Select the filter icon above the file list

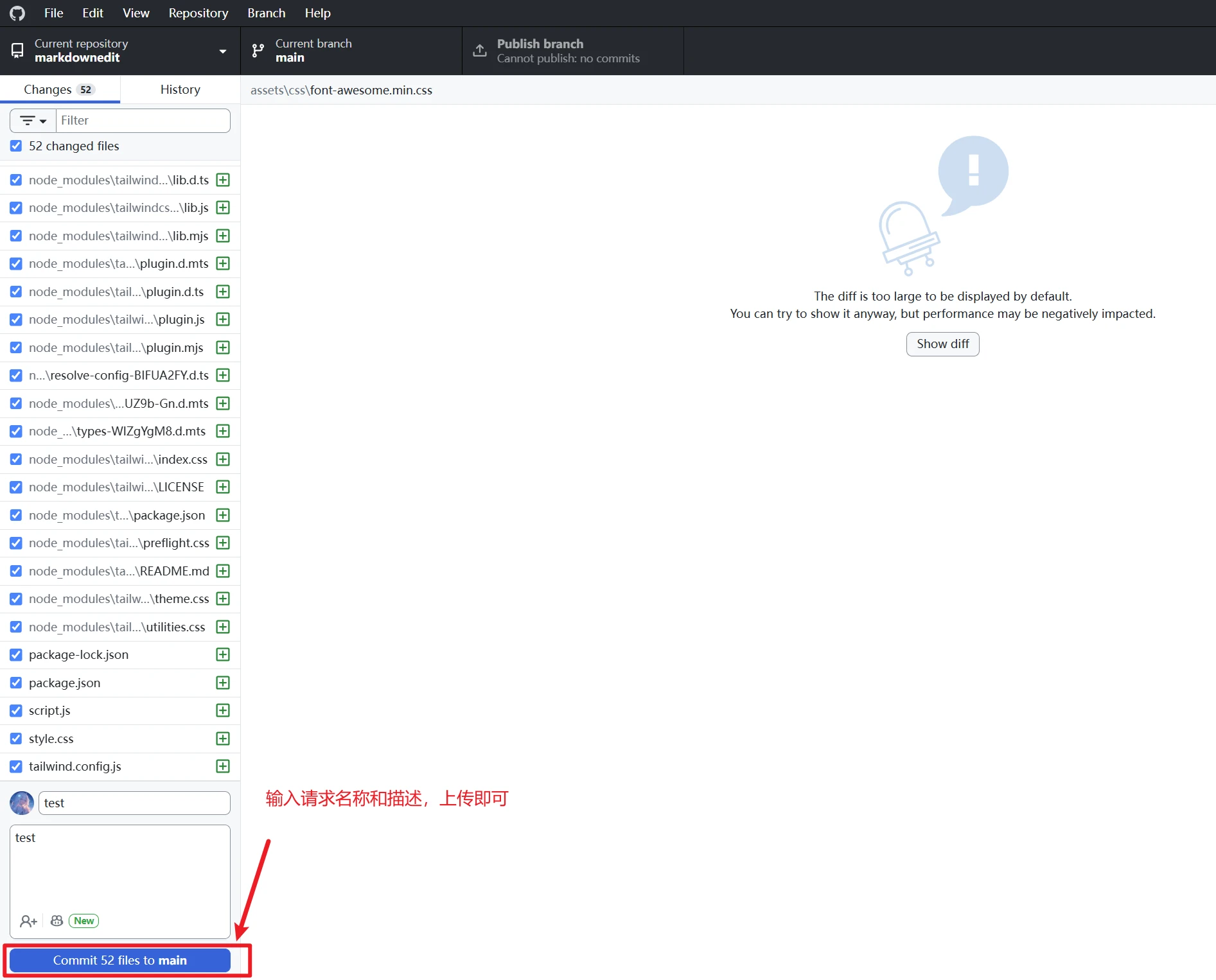tap(27, 120)
